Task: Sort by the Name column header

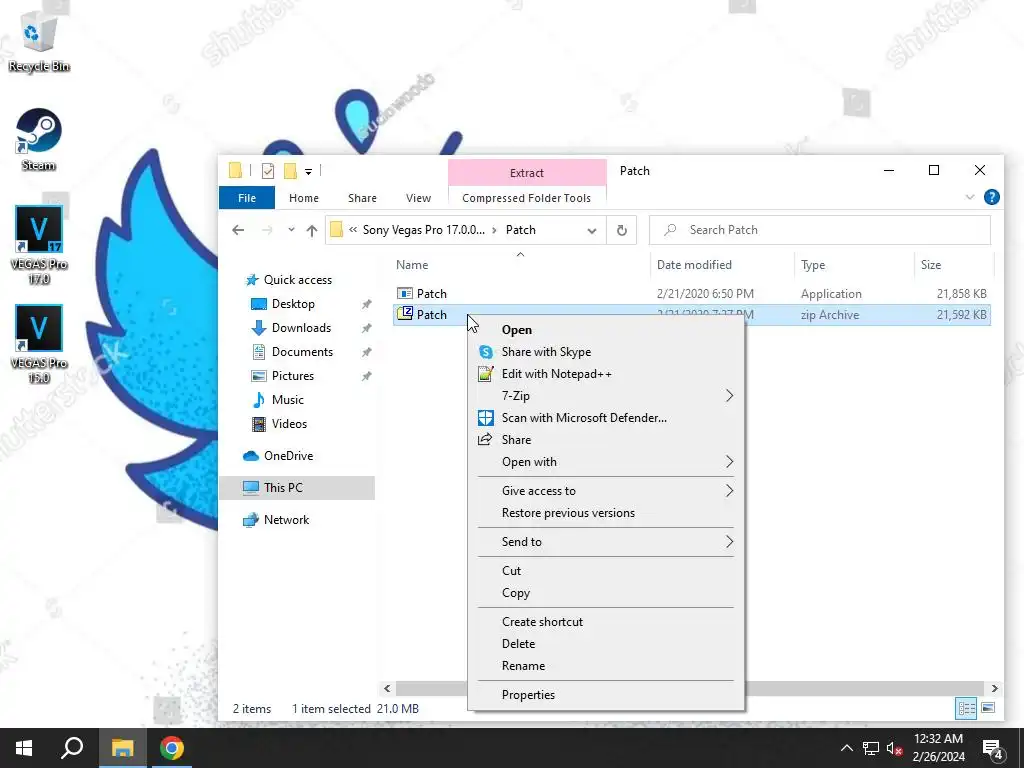Action: pos(412,264)
